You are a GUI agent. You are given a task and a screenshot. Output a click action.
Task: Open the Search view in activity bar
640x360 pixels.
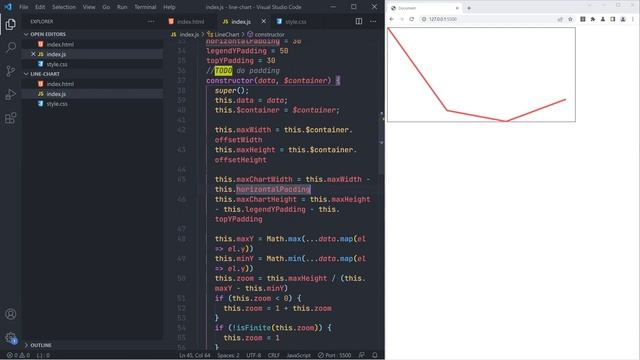[11, 47]
